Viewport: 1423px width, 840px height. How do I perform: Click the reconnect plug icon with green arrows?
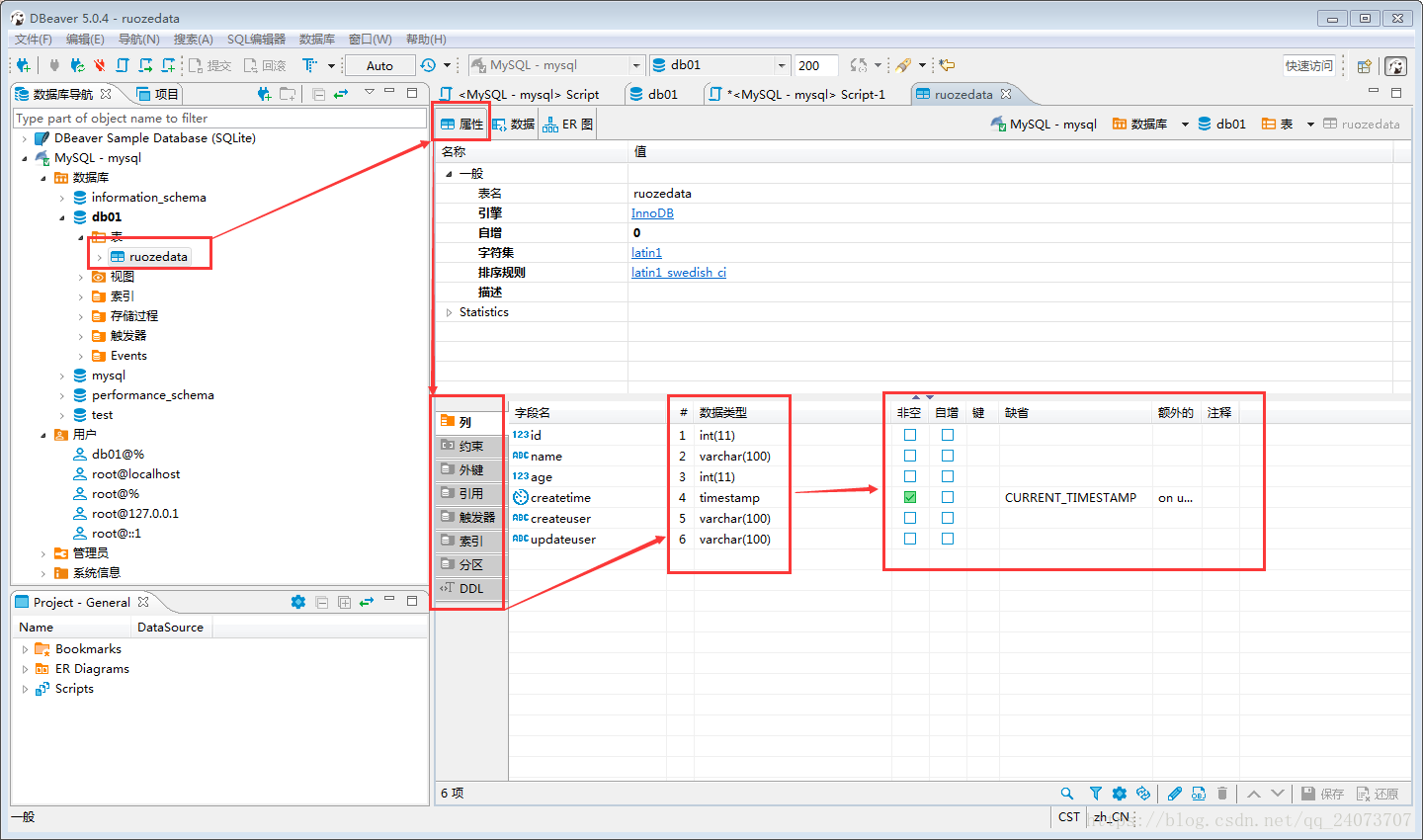click(77, 65)
